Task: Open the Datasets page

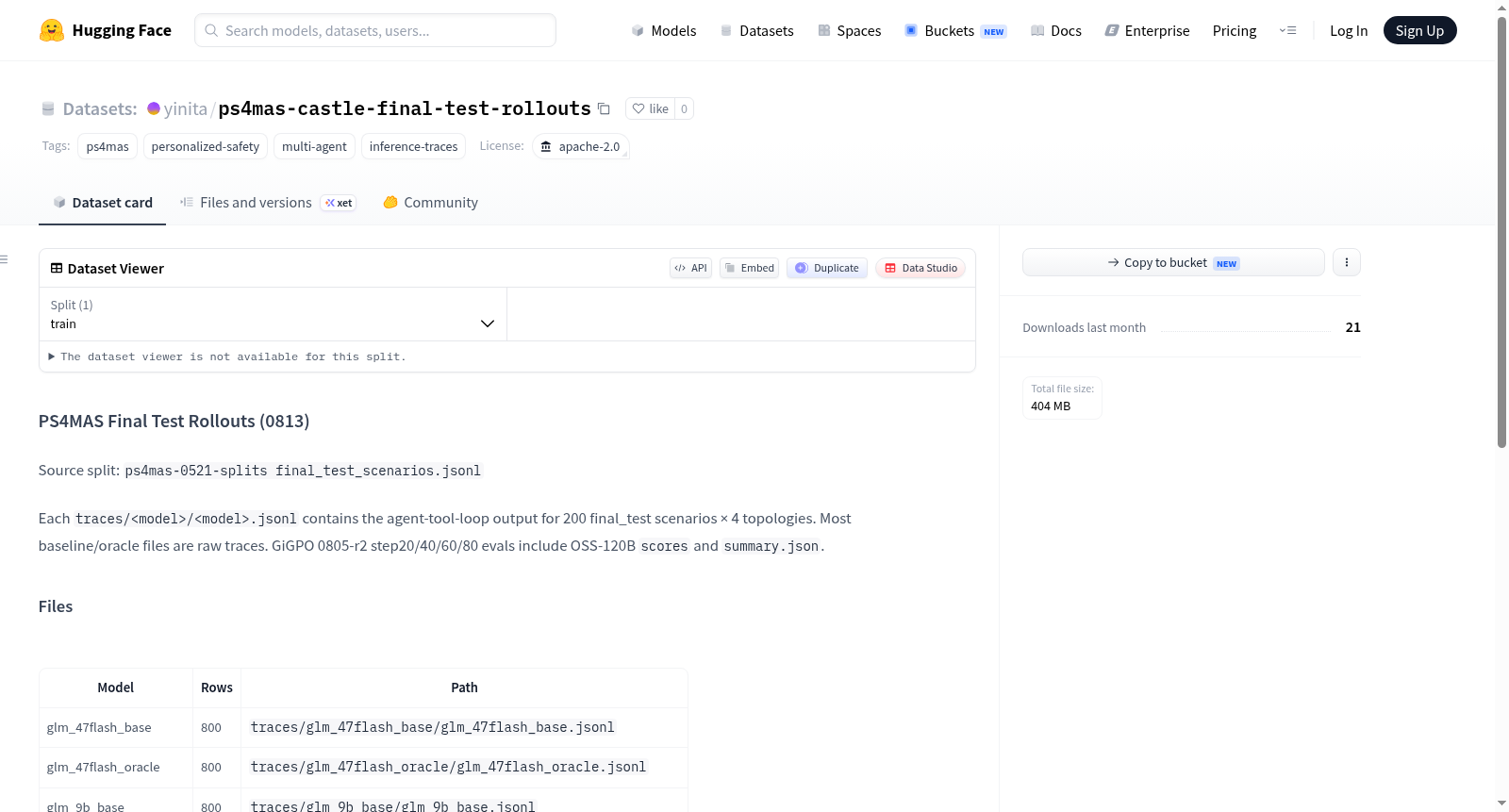Action: pyautogui.click(x=757, y=30)
